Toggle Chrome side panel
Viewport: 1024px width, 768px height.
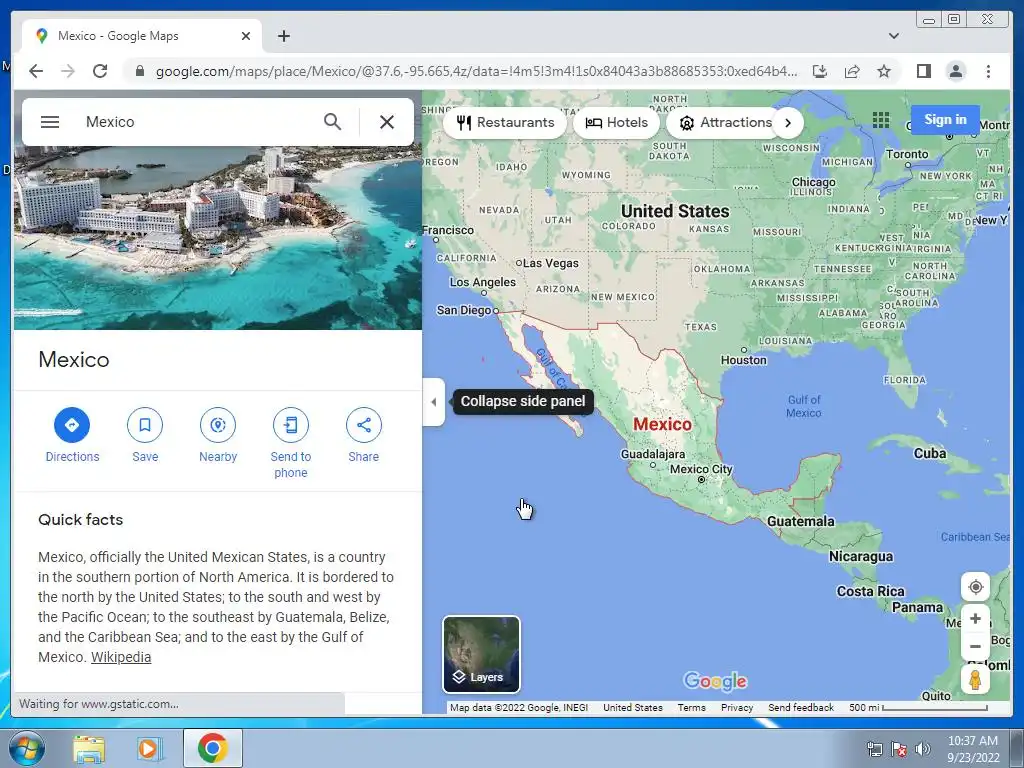click(923, 71)
